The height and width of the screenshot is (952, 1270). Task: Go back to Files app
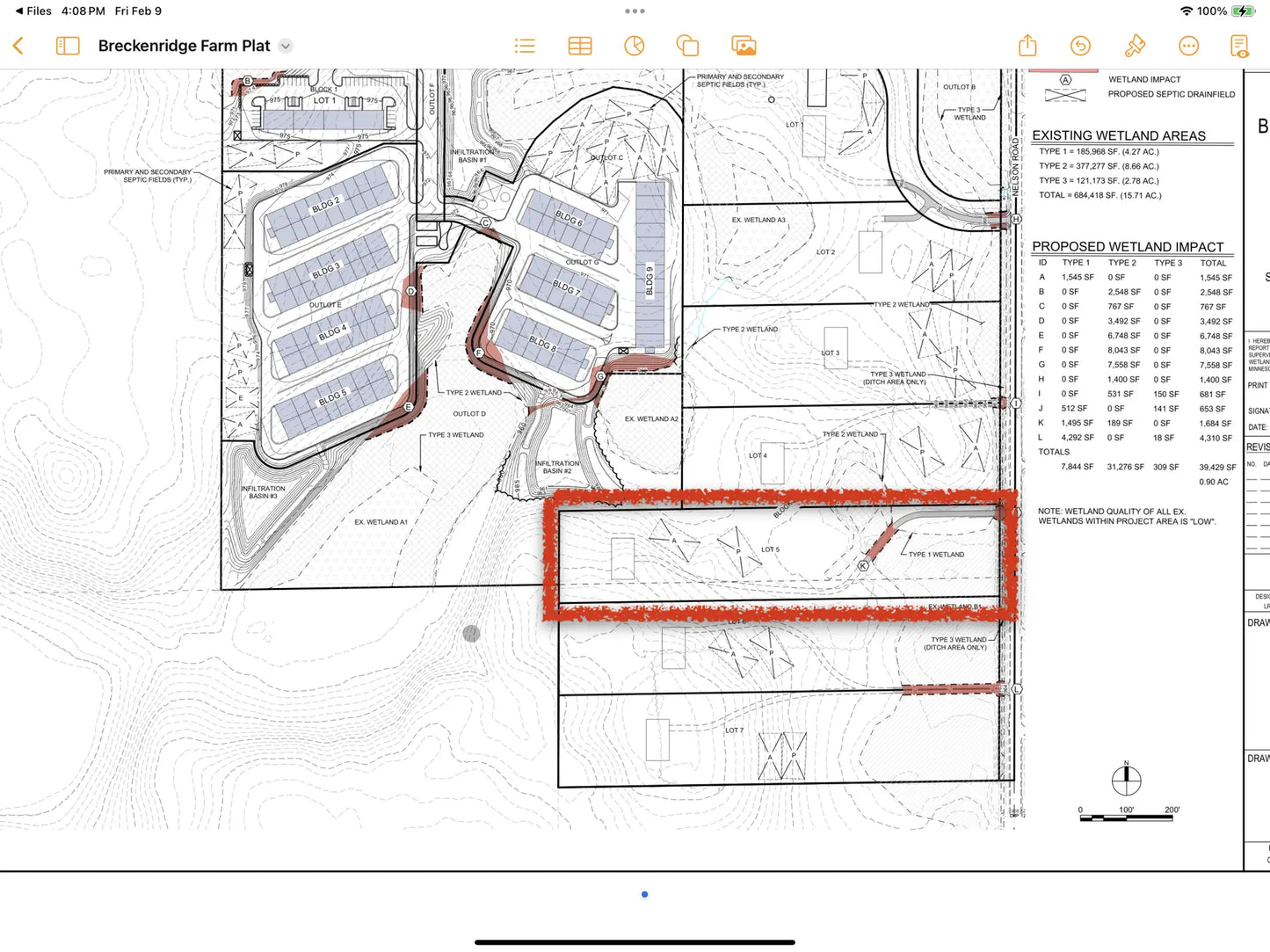coord(33,11)
